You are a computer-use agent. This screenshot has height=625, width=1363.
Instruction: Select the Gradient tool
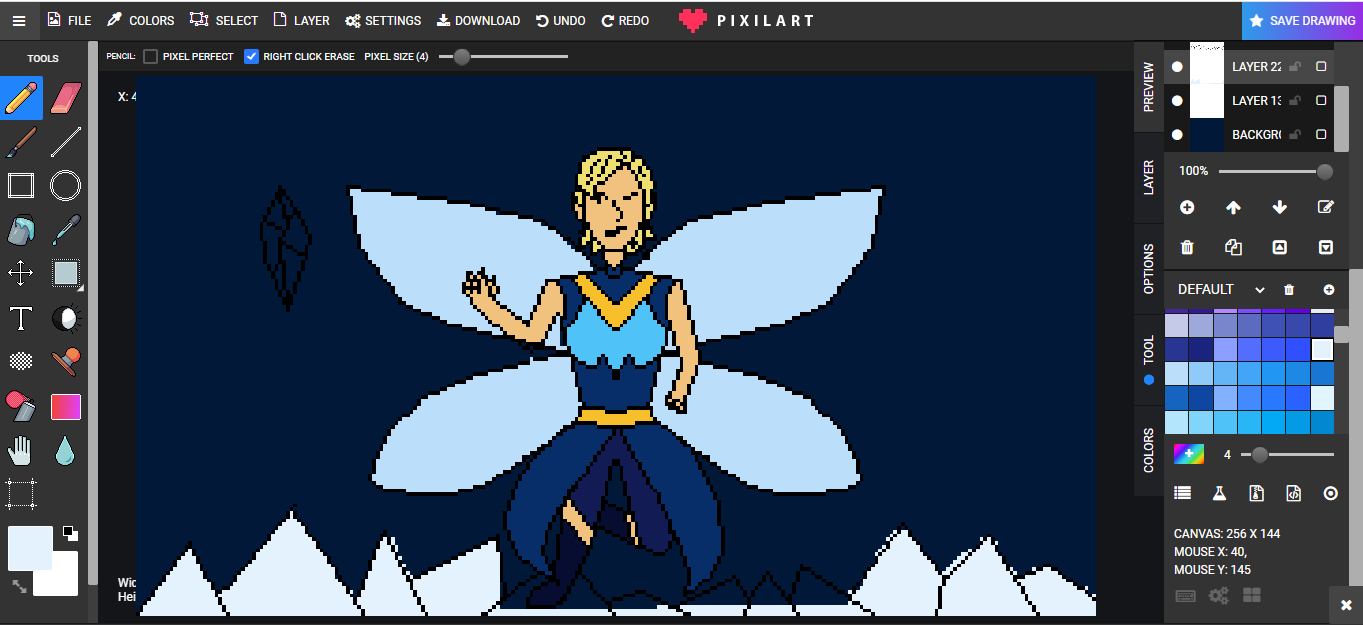click(x=65, y=407)
